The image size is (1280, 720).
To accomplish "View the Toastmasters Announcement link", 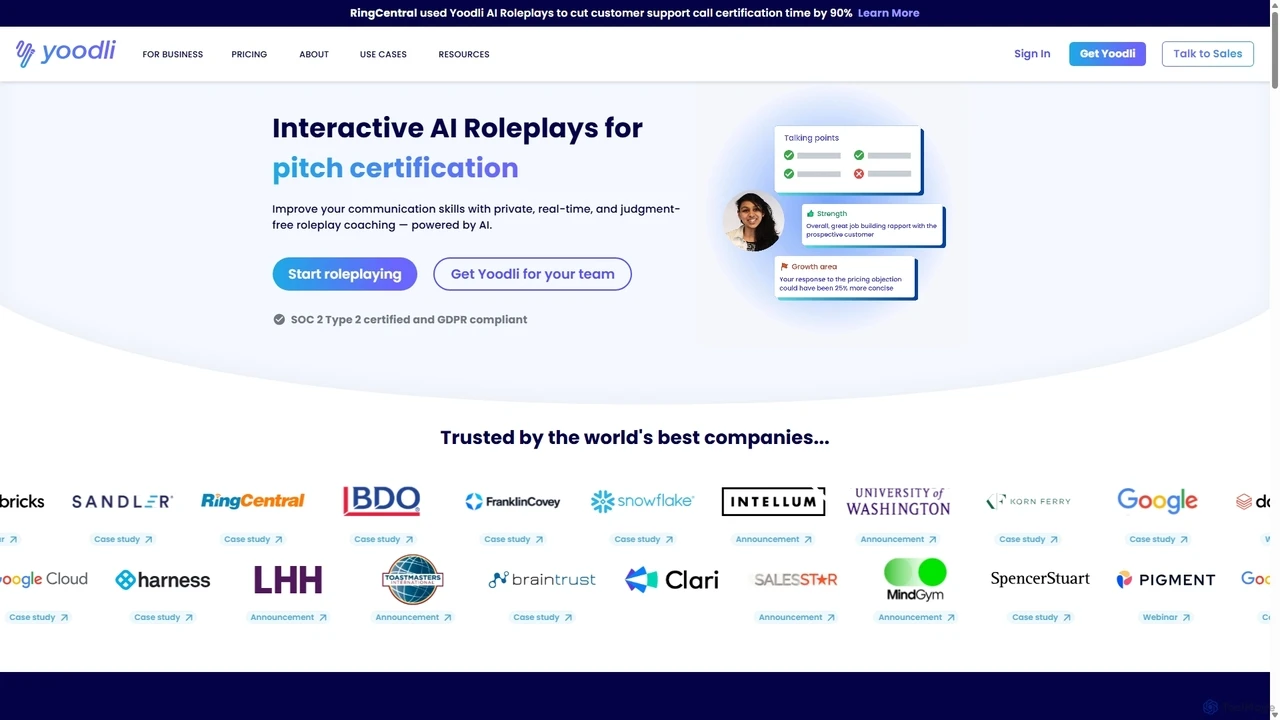I will click(413, 617).
